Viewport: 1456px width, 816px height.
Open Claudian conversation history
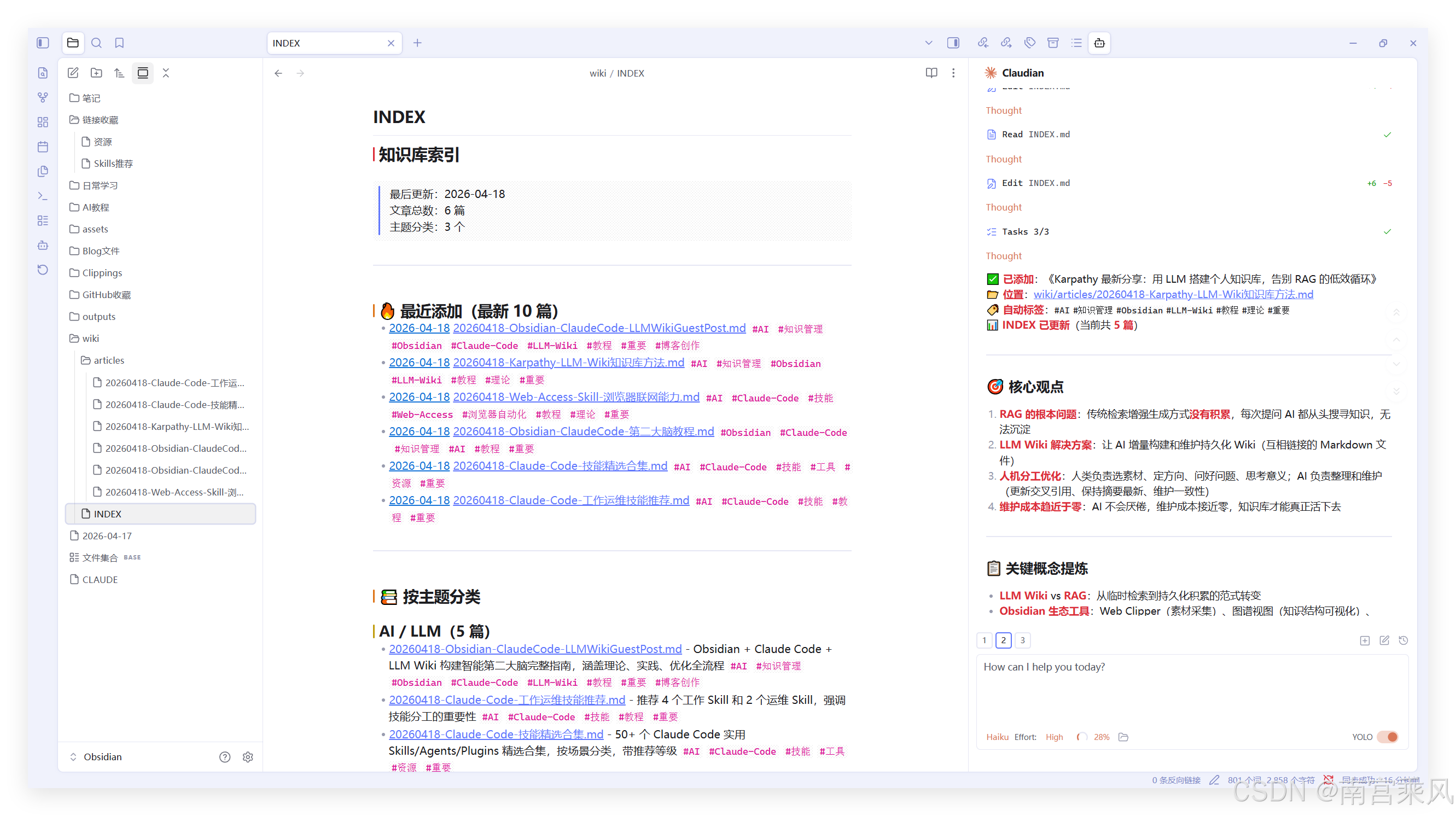click(1403, 640)
